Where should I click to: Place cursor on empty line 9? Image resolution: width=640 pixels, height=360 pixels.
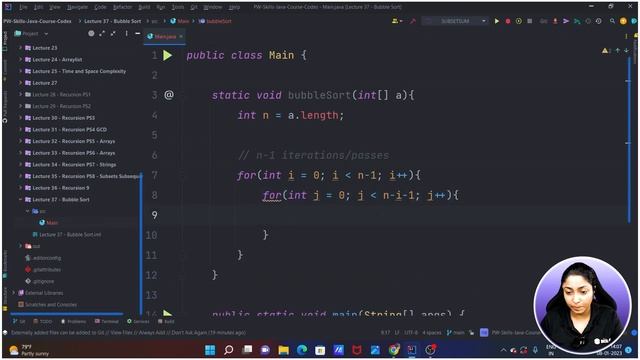click(x=404, y=215)
